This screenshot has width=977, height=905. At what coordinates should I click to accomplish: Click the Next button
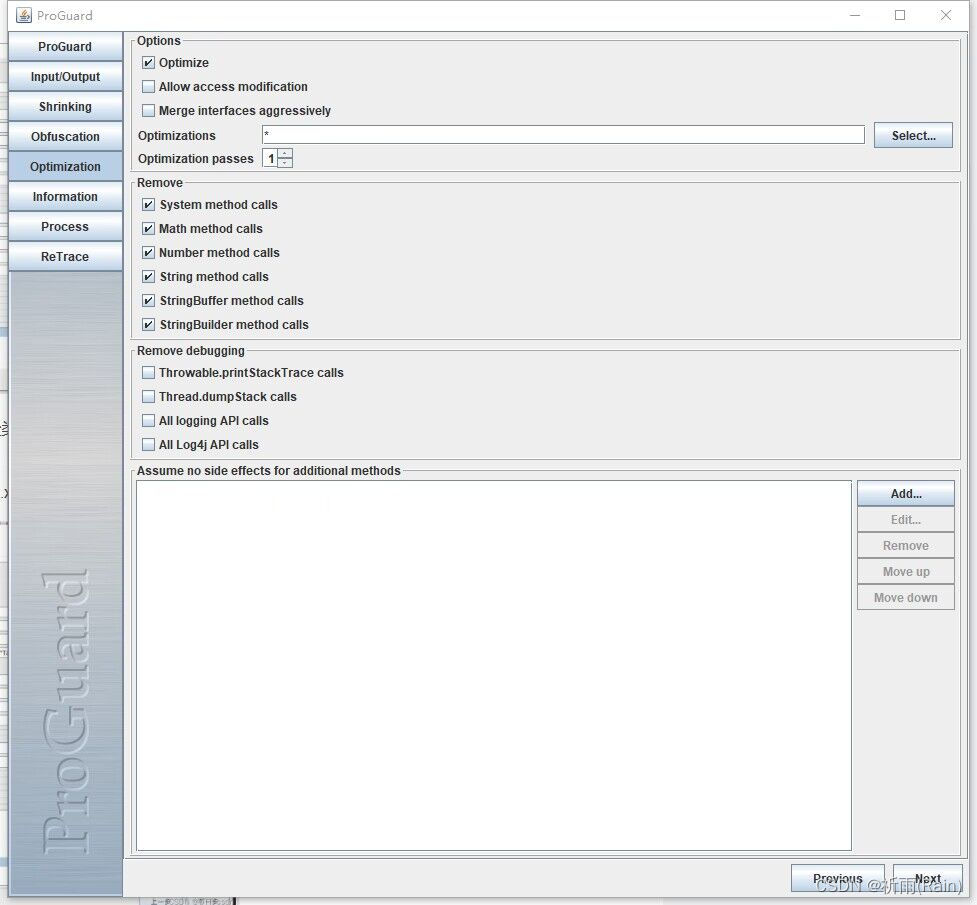coord(927,878)
